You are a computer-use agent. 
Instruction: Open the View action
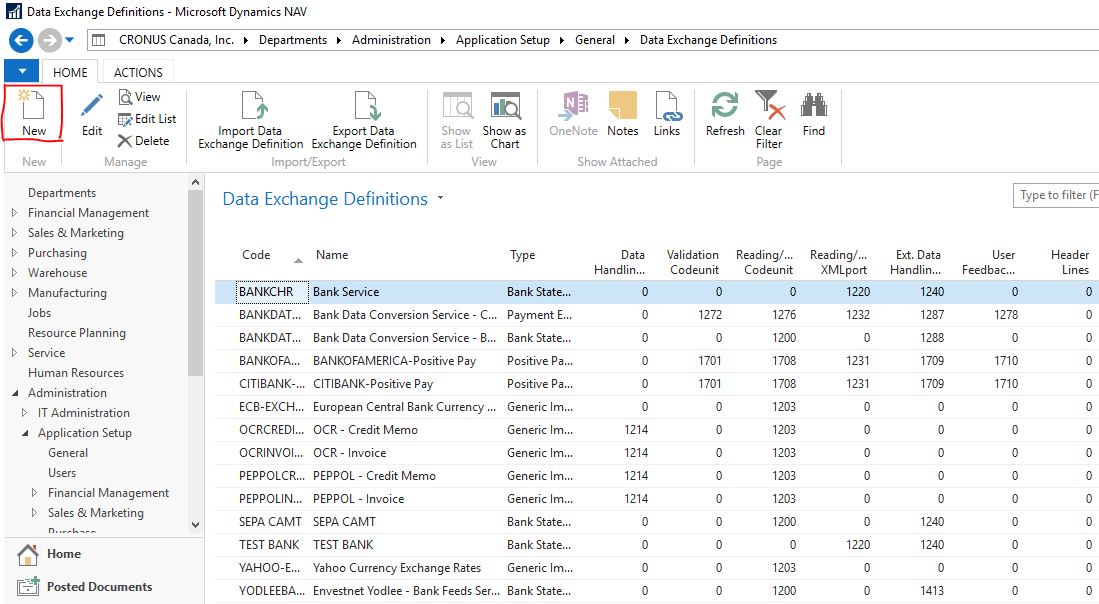click(139, 97)
